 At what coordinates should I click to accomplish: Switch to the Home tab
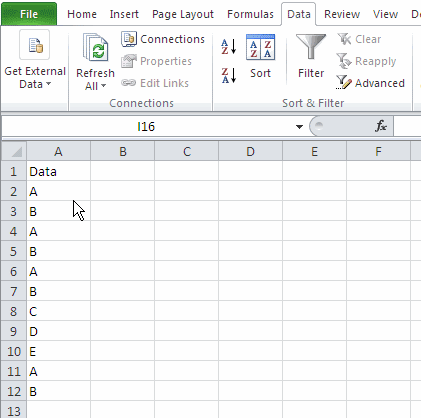[82, 14]
